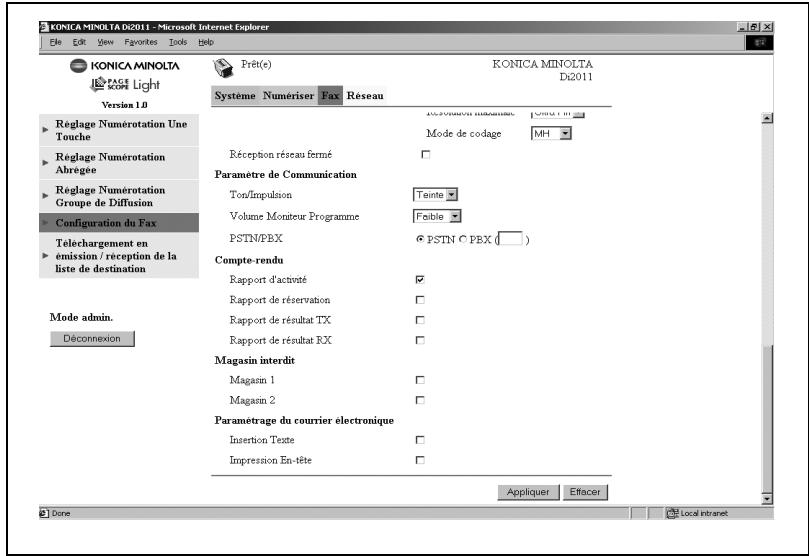The width and height of the screenshot is (809, 556).
Task: Click the Version 1.0 text
Action: pyautogui.click(x=124, y=105)
